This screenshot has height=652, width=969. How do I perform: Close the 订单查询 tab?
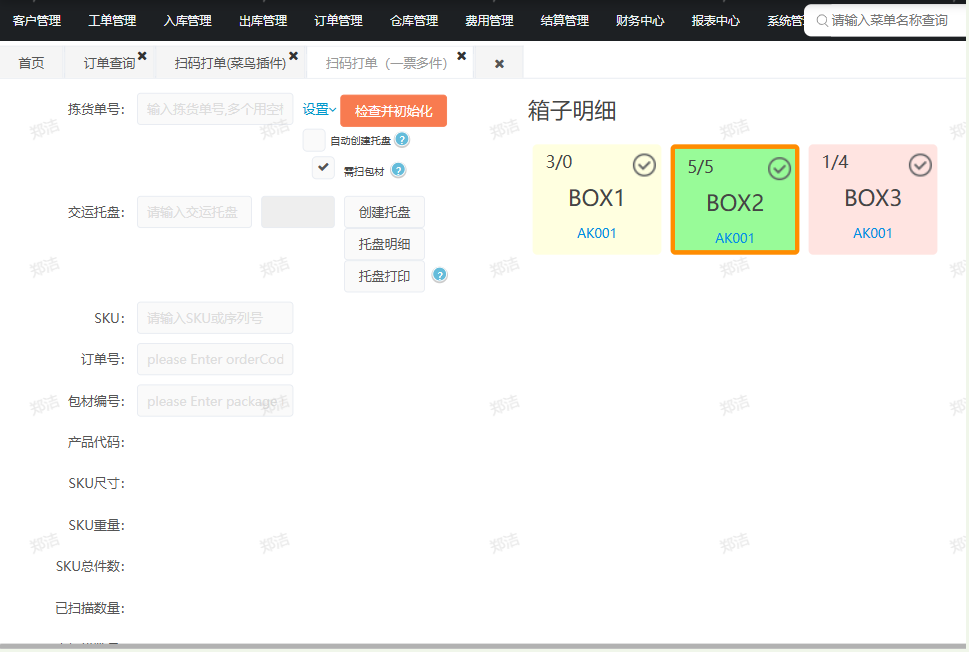[x=142, y=56]
